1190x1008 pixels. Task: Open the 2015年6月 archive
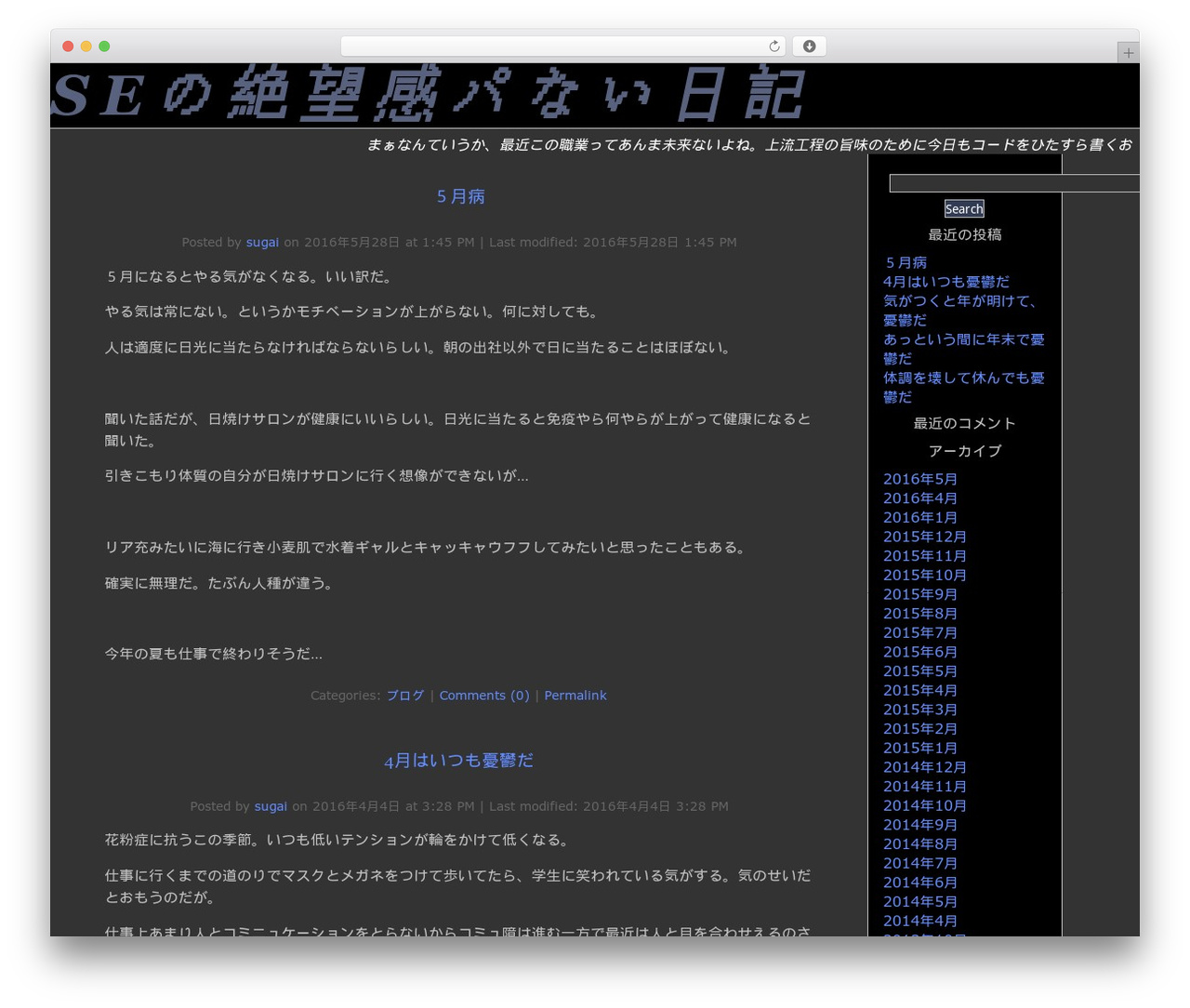(x=920, y=653)
